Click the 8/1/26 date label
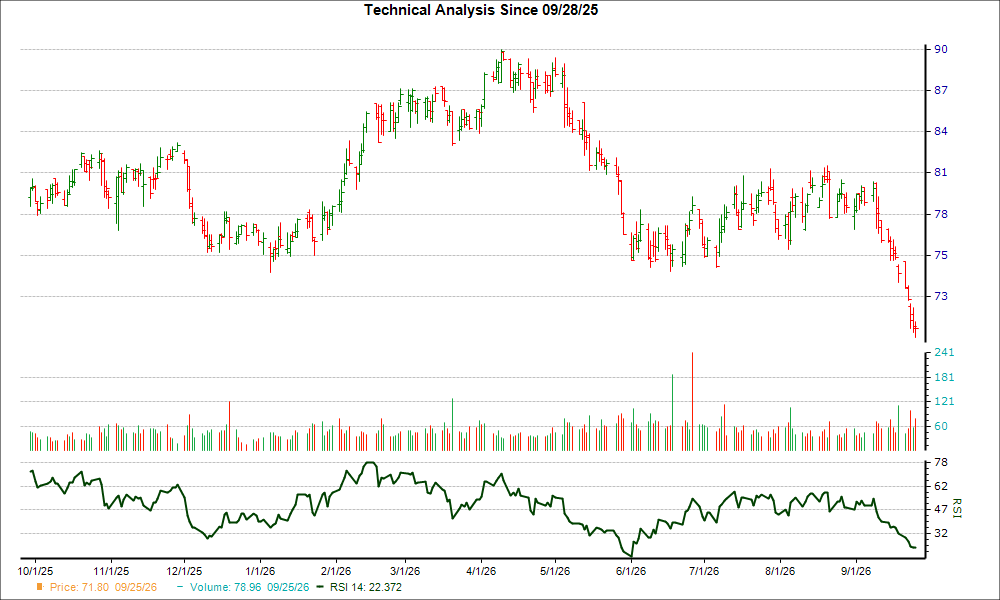Image resolution: width=1000 pixels, height=600 pixels. coord(780,571)
